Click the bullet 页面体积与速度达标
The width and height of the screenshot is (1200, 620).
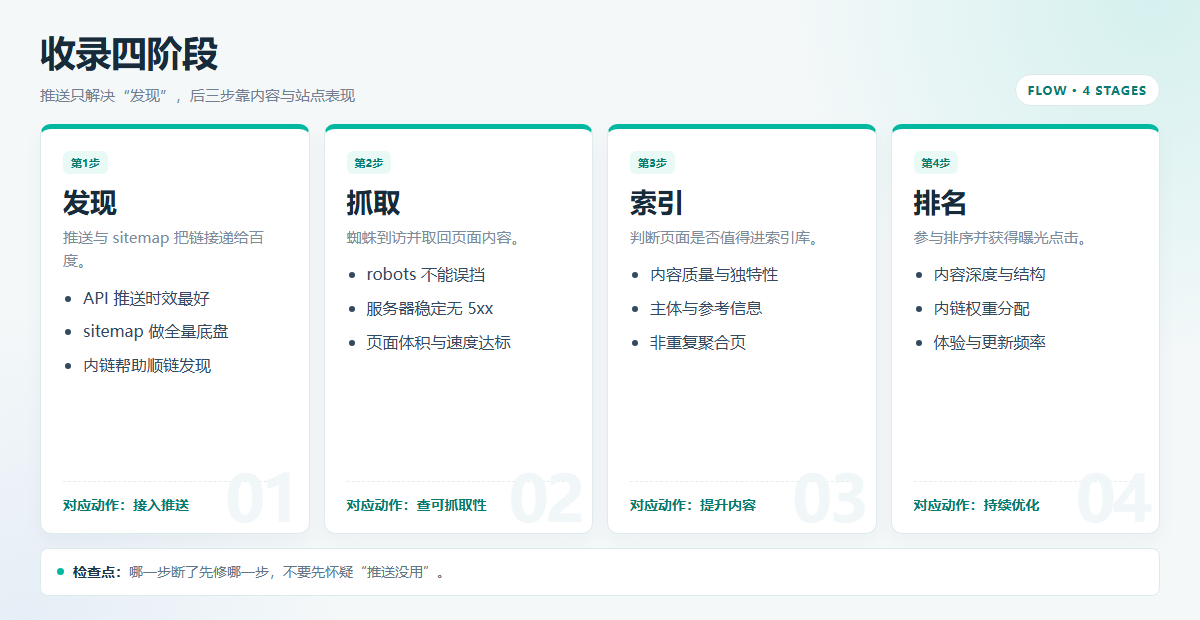click(x=439, y=342)
